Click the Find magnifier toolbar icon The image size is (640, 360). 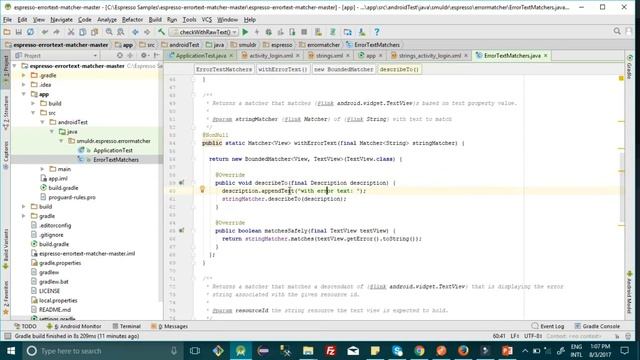pos(109,32)
